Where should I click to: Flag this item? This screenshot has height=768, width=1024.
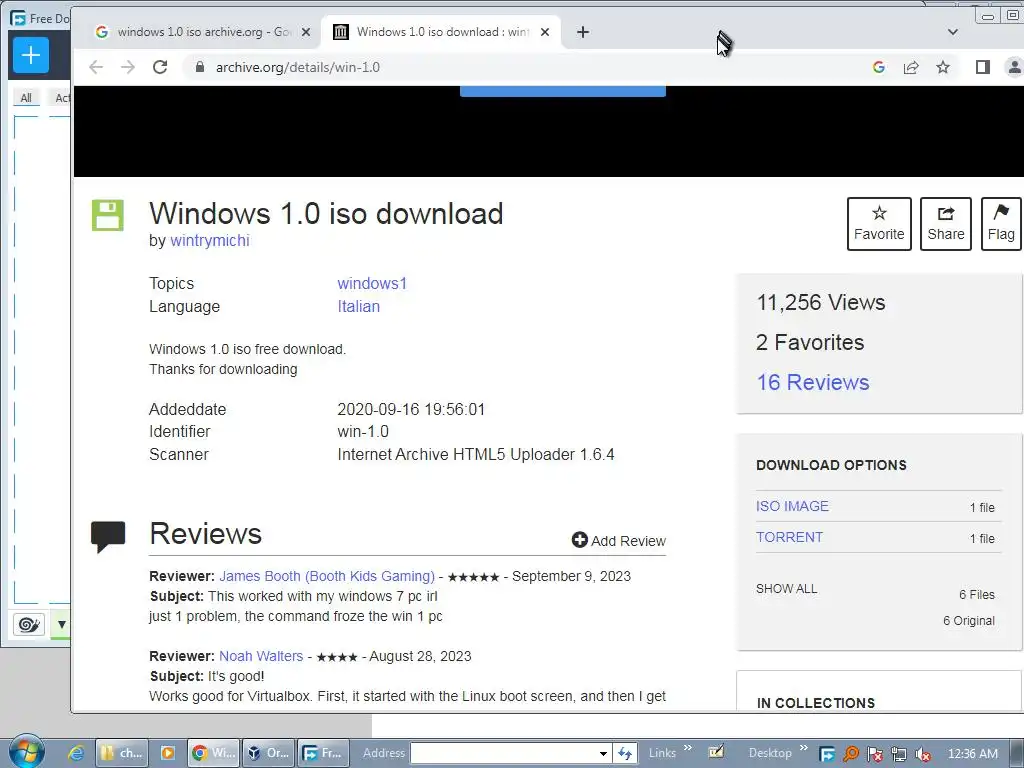tap(1001, 224)
